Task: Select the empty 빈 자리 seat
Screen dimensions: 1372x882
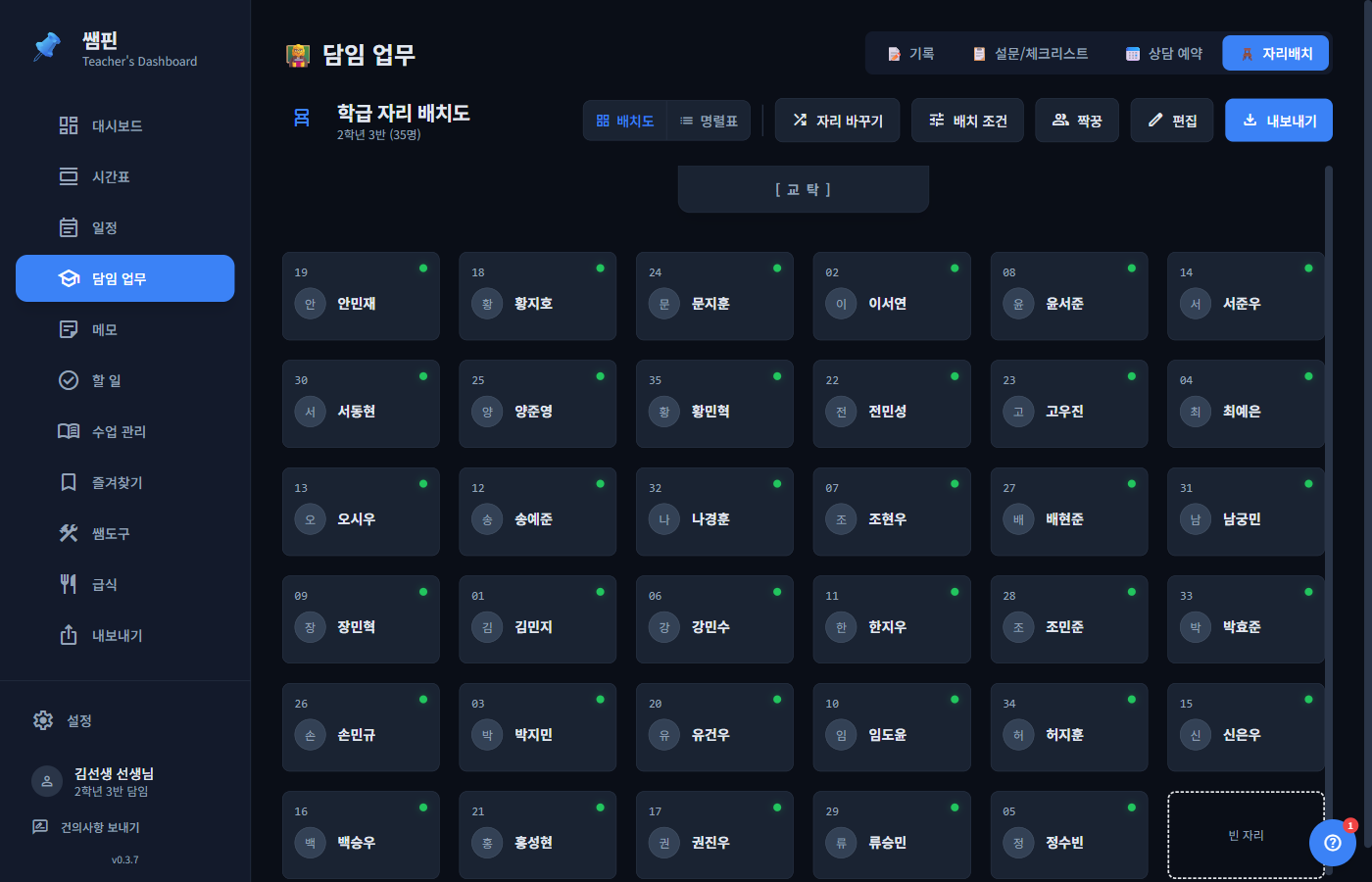Action: 1246,835
